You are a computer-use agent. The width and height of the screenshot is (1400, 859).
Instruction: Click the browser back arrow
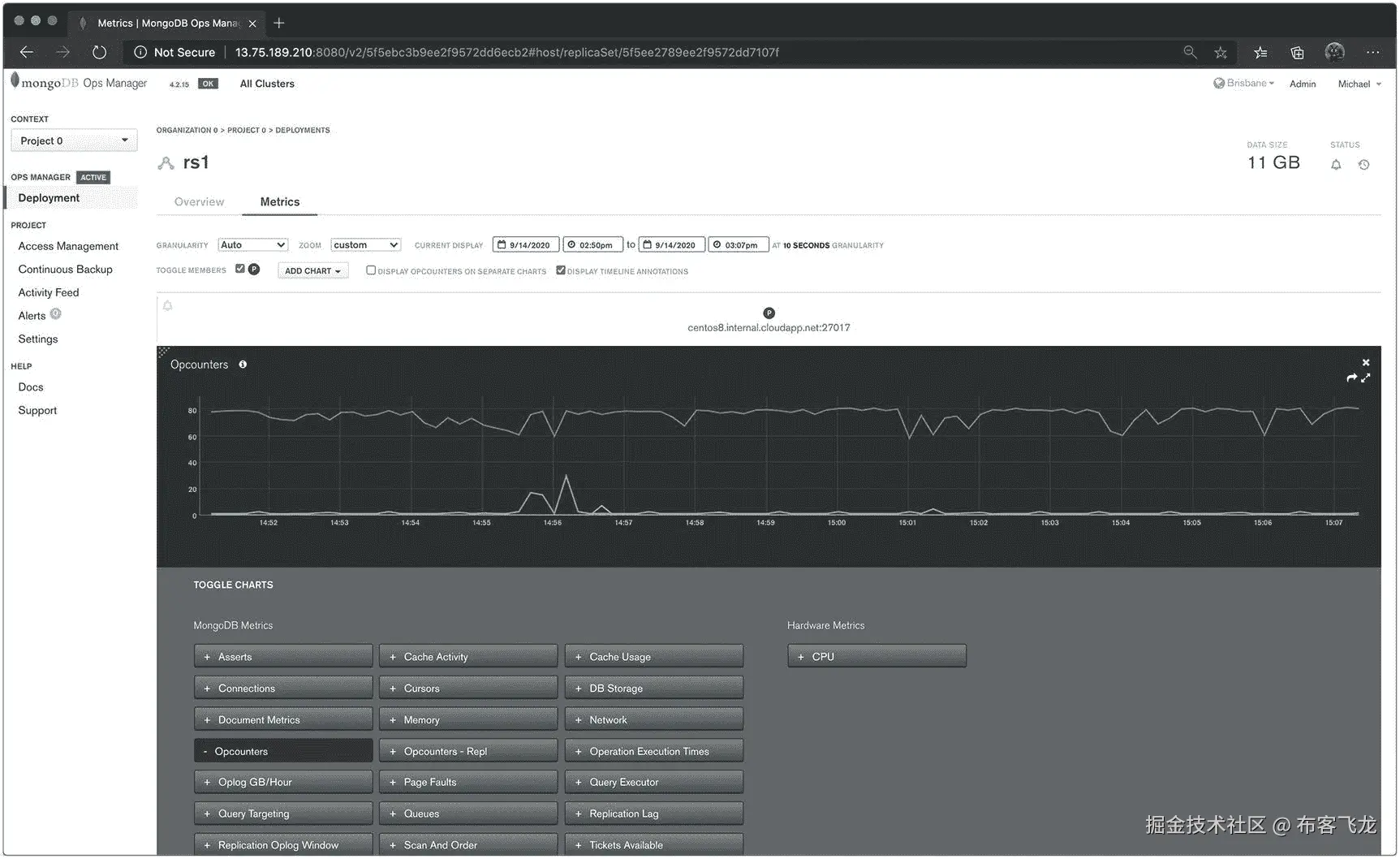pos(27,52)
